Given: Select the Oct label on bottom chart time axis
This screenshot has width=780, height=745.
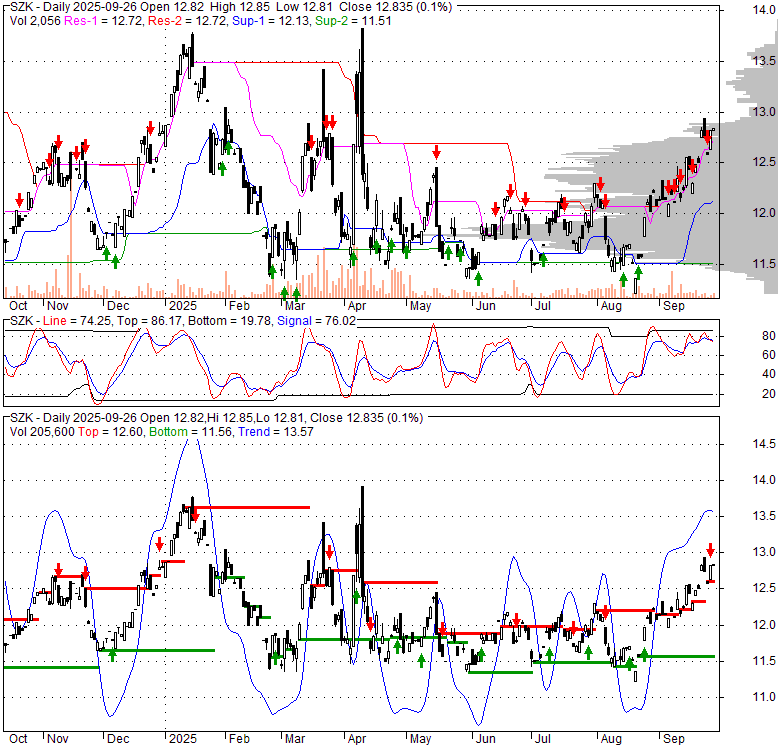Looking at the screenshot, I should pos(18,739).
